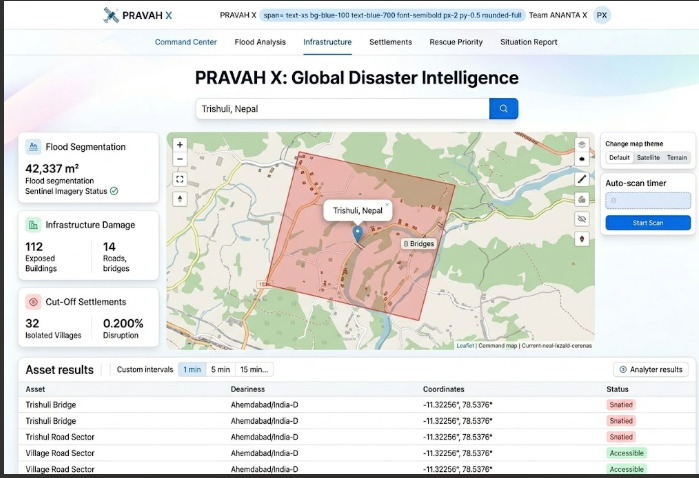This screenshot has width=699, height=478.
Task: Open the map layers stack icon
Action: pos(582,145)
